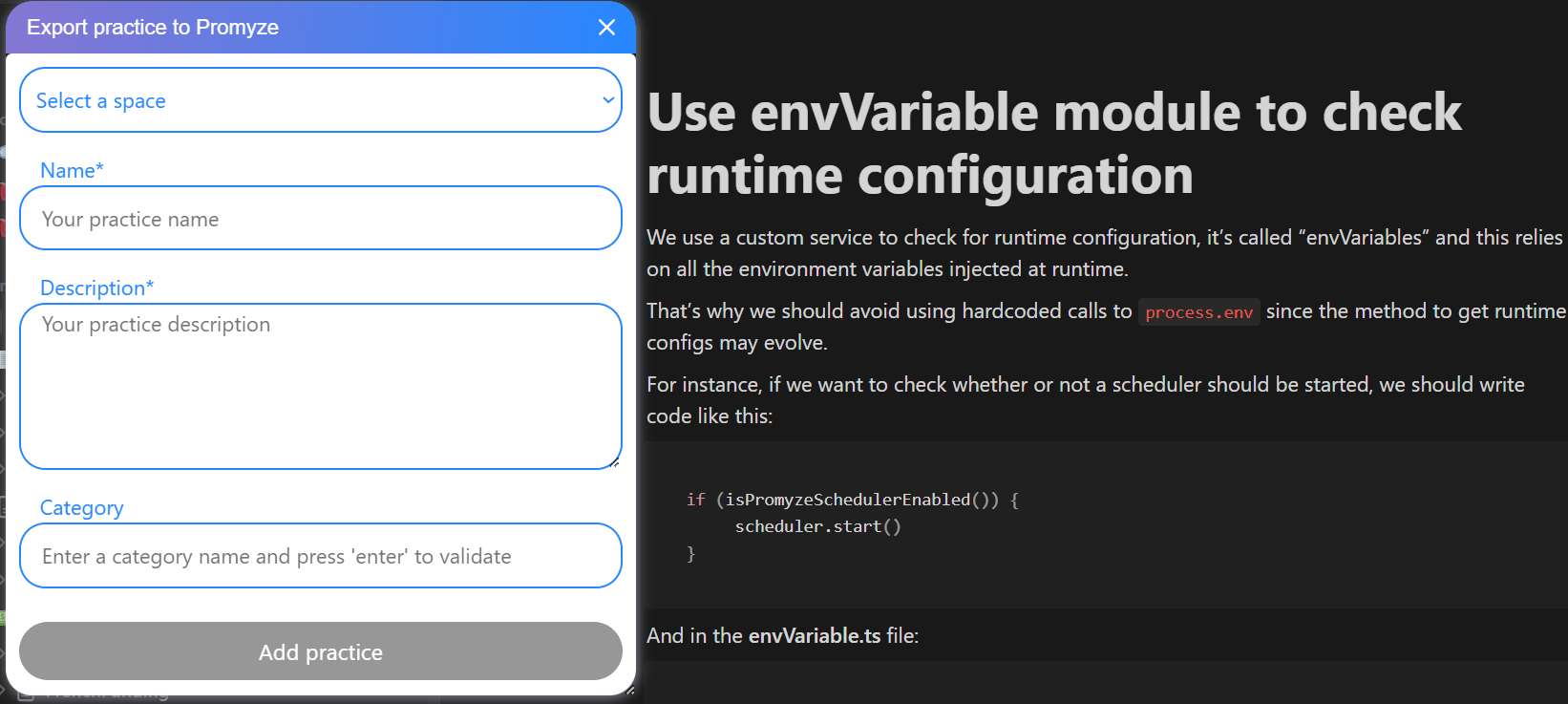Click the page heading about envVariable module
1568x704 pixels.
[x=1054, y=143]
